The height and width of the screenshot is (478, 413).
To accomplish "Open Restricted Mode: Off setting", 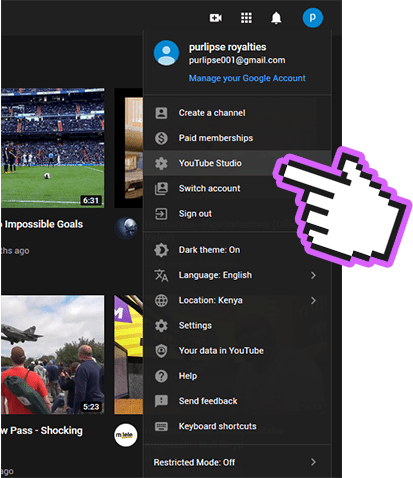I will click(237, 462).
